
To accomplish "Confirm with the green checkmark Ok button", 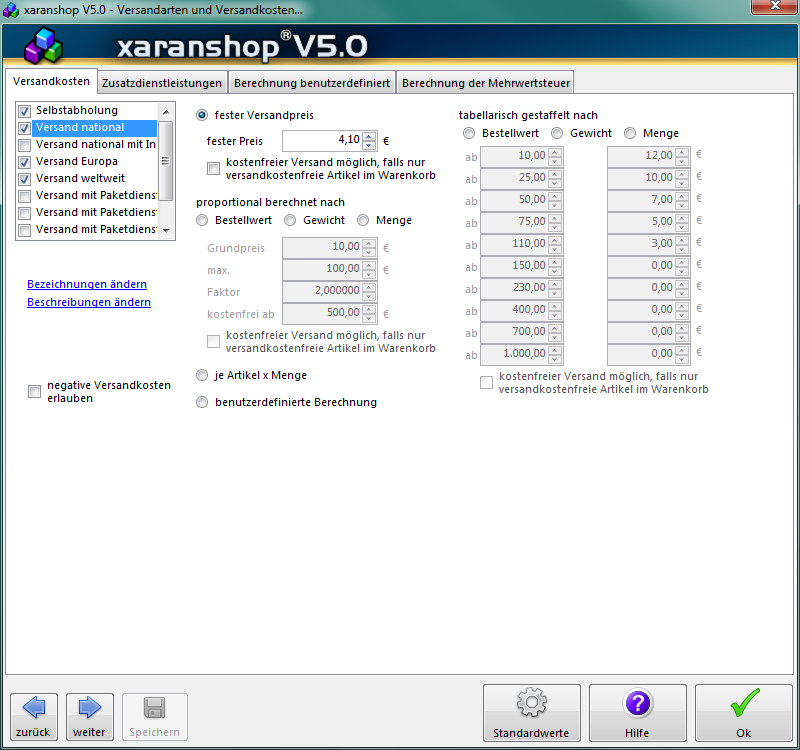I will pyautogui.click(x=743, y=713).
